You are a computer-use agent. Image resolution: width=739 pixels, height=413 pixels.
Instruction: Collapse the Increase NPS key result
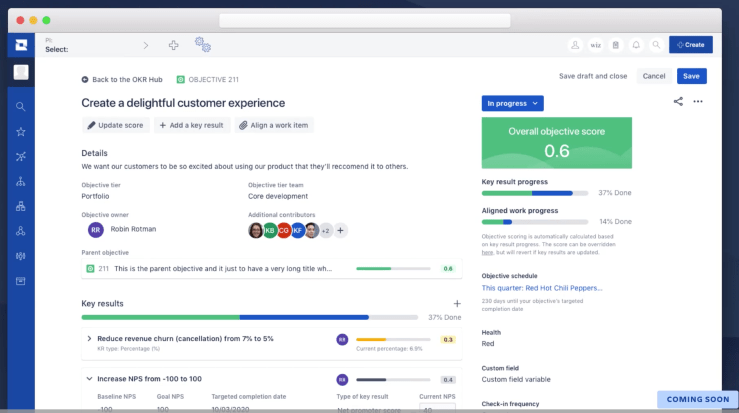pyautogui.click(x=89, y=379)
